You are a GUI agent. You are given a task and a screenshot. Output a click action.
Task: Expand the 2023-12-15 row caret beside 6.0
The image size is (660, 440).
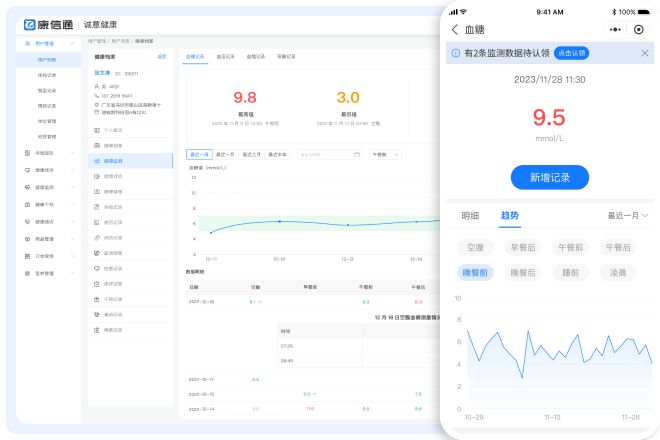pos(315,394)
